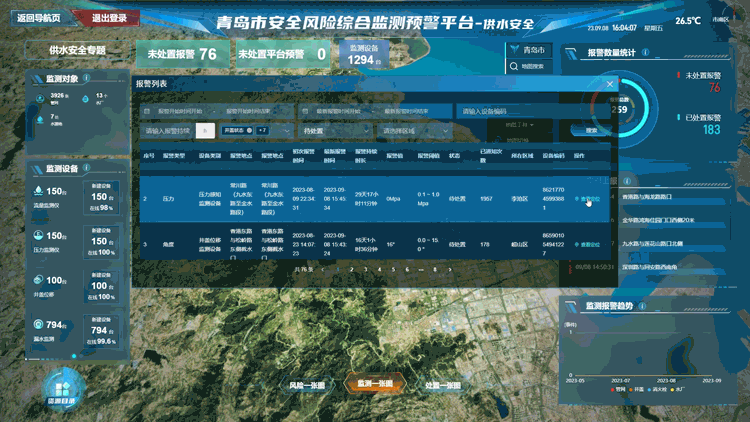The height and width of the screenshot is (422, 750).
Task: Switch to 处置一张图 tab
Action: [443, 385]
